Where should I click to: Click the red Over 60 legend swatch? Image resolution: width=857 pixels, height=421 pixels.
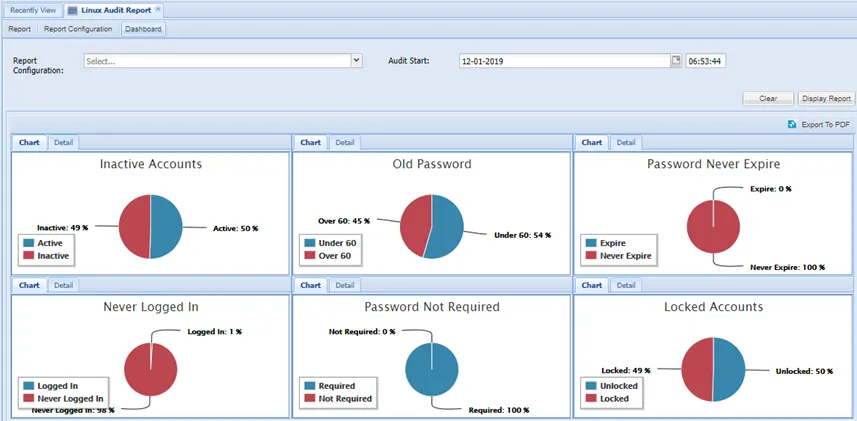tap(310, 255)
